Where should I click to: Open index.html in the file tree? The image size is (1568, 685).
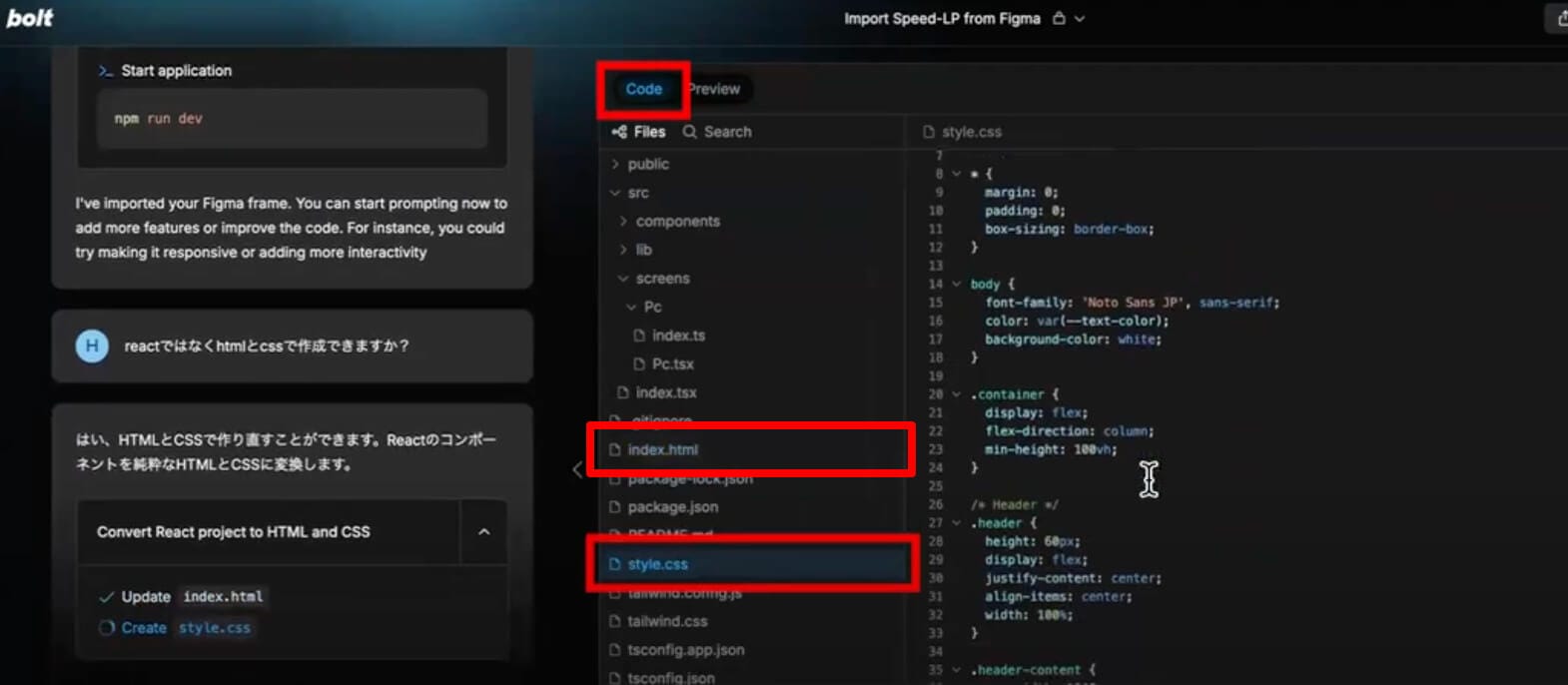point(662,449)
